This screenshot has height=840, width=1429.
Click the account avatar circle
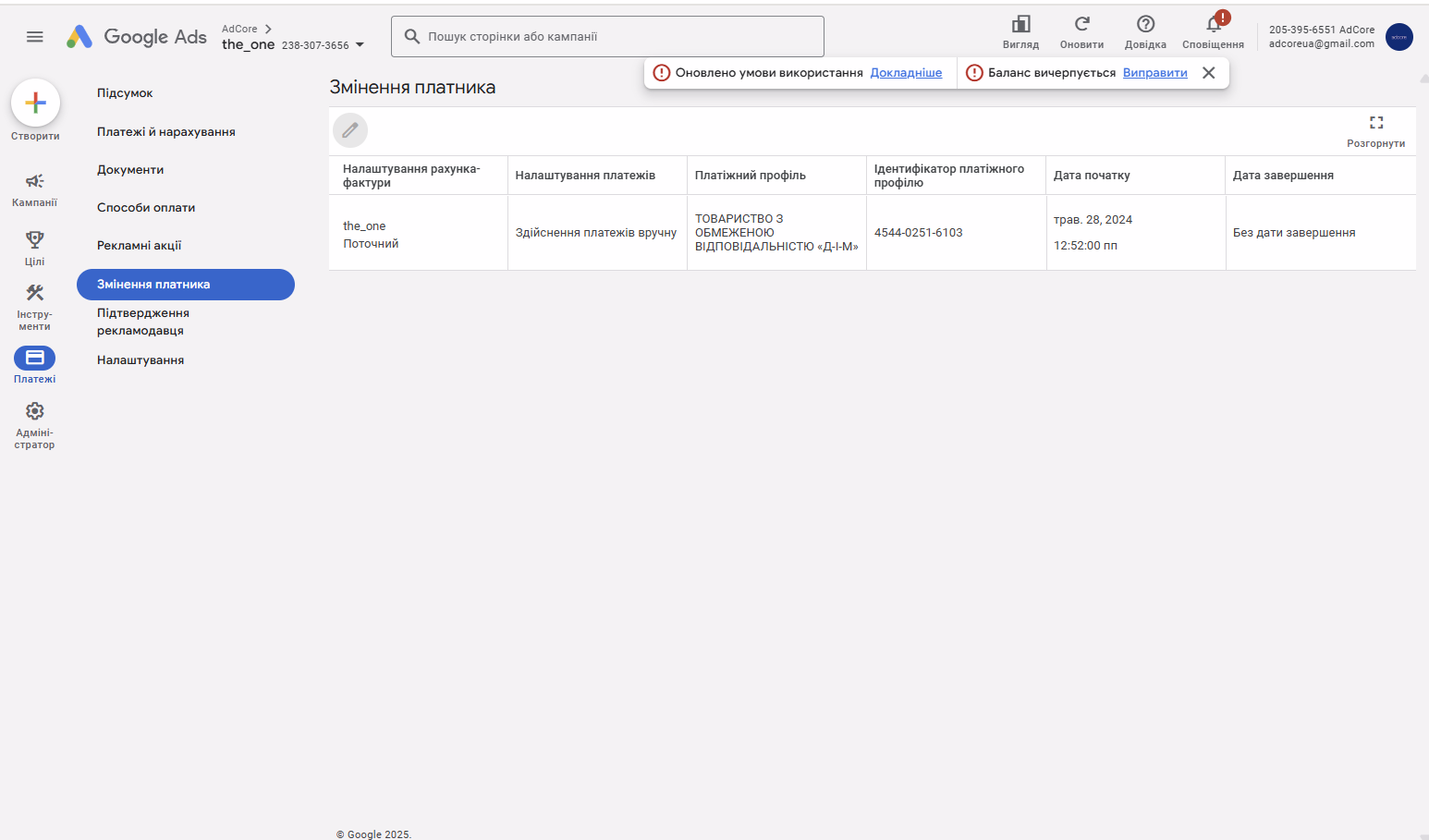1398,37
